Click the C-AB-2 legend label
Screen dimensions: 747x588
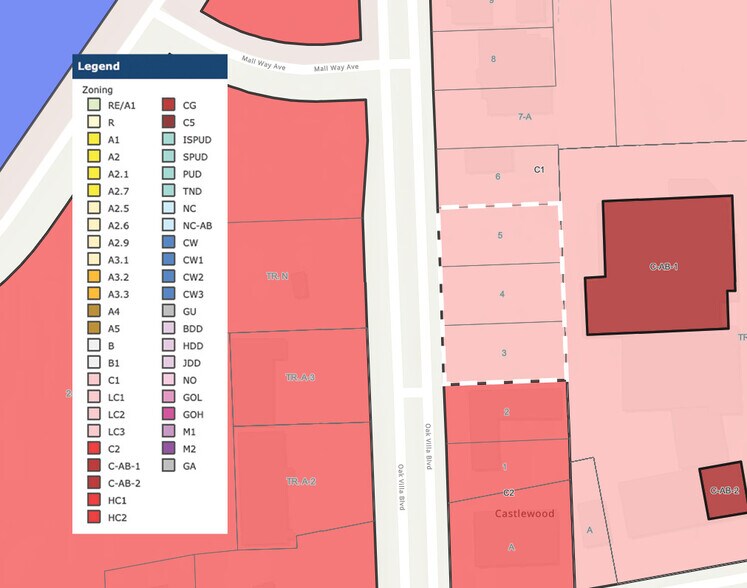(124, 483)
